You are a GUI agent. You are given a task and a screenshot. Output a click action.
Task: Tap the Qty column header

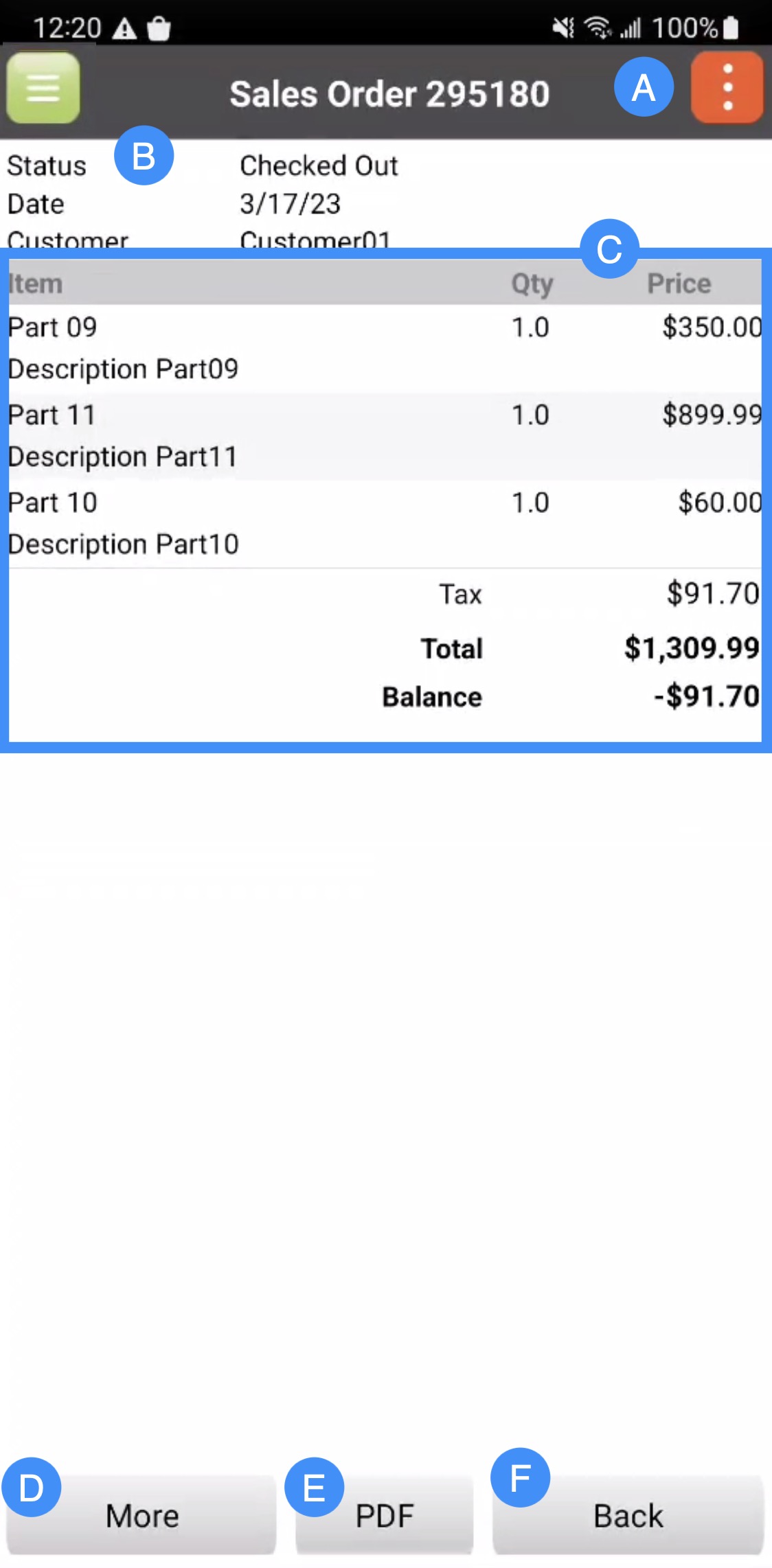tap(532, 284)
